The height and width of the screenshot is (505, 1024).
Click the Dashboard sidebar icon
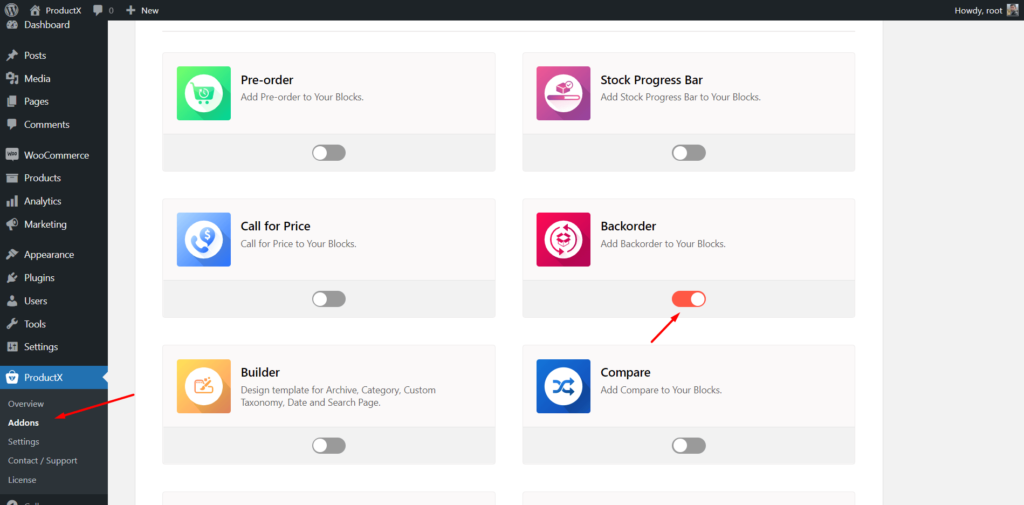(12, 25)
